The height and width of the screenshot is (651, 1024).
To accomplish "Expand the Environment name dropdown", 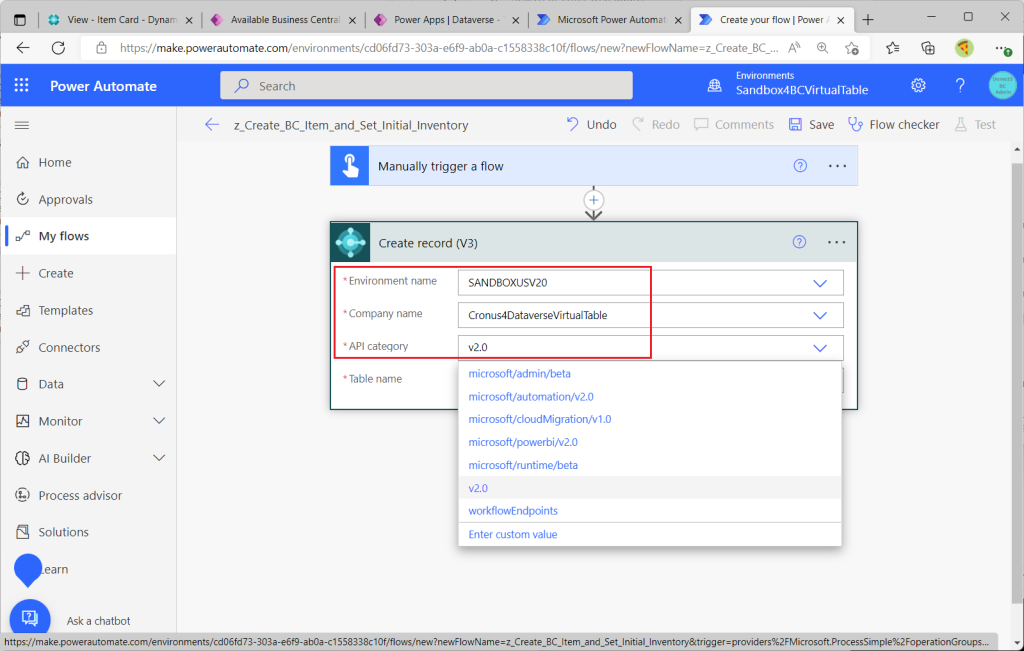I will [x=820, y=283].
